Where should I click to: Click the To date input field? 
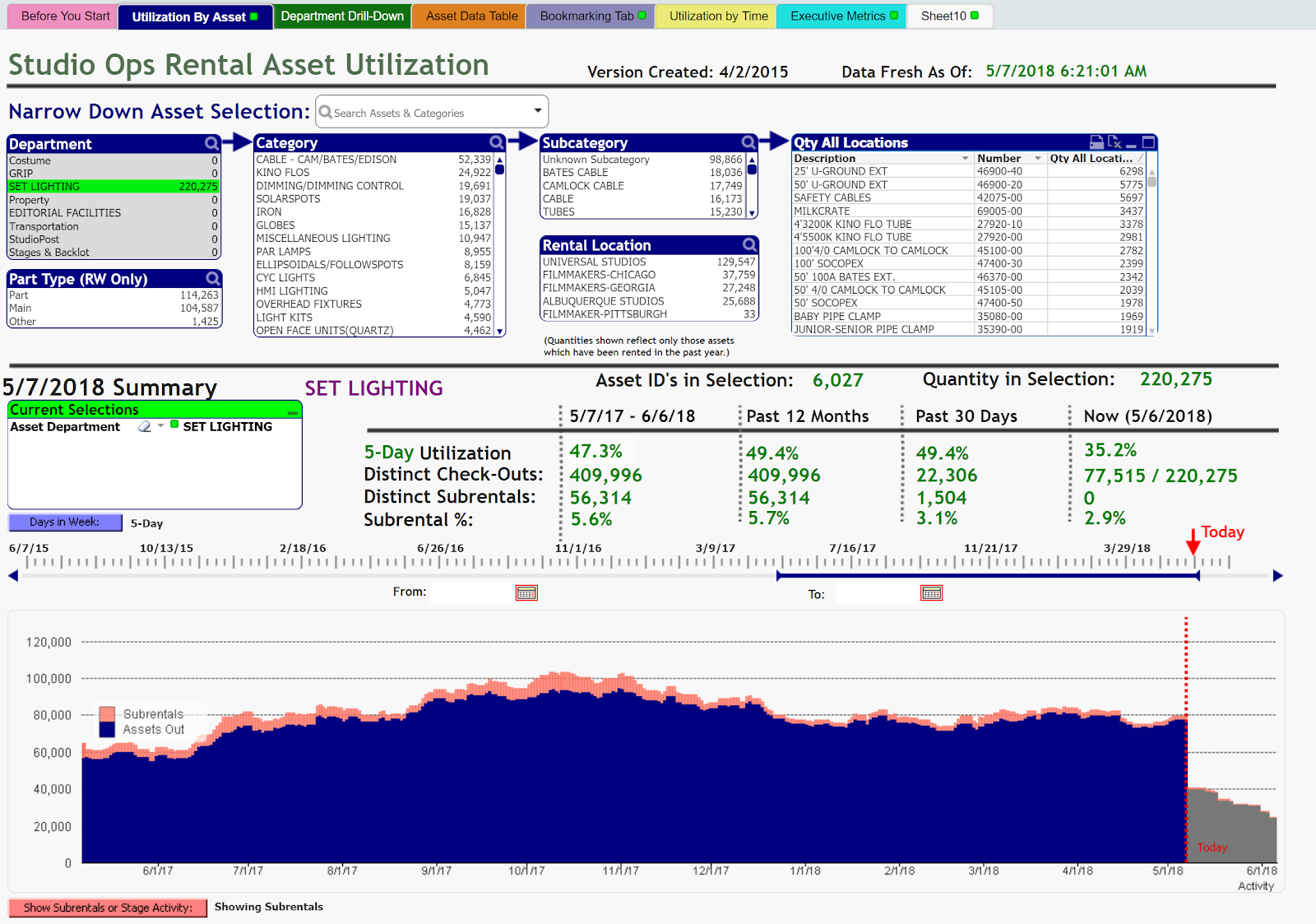click(x=877, y=593)
